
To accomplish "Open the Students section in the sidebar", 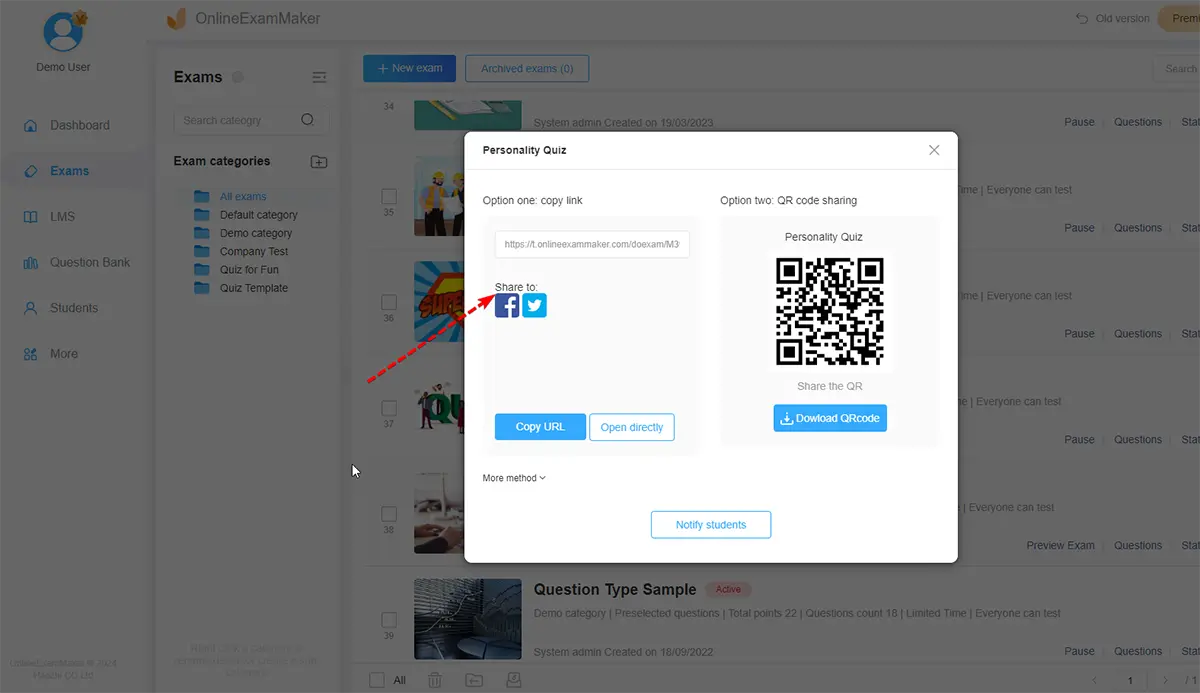I will tap(74, 308).
